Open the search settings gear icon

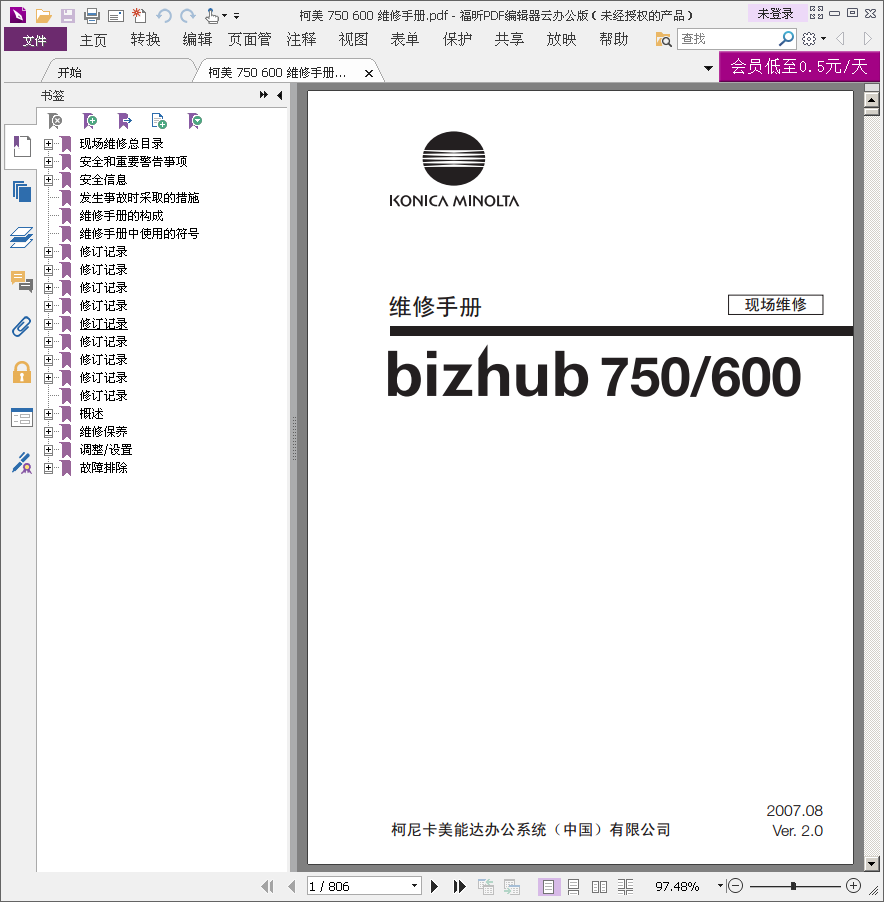pos(809,39)
